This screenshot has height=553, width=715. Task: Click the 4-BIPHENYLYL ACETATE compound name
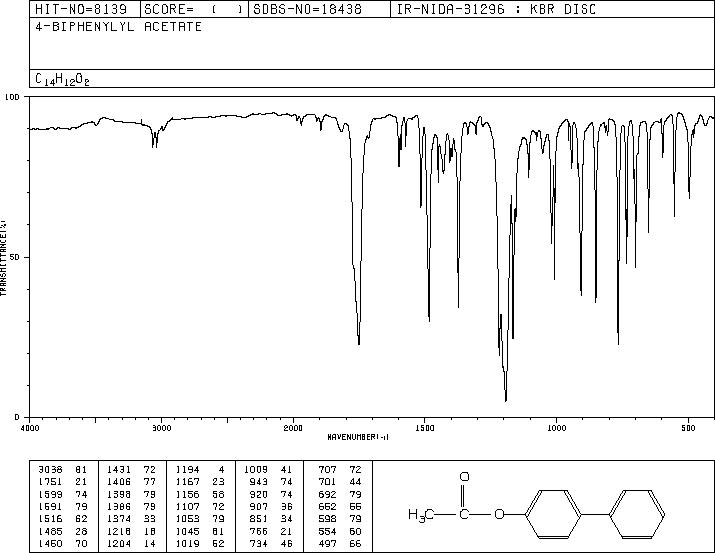tap(119, 27)
